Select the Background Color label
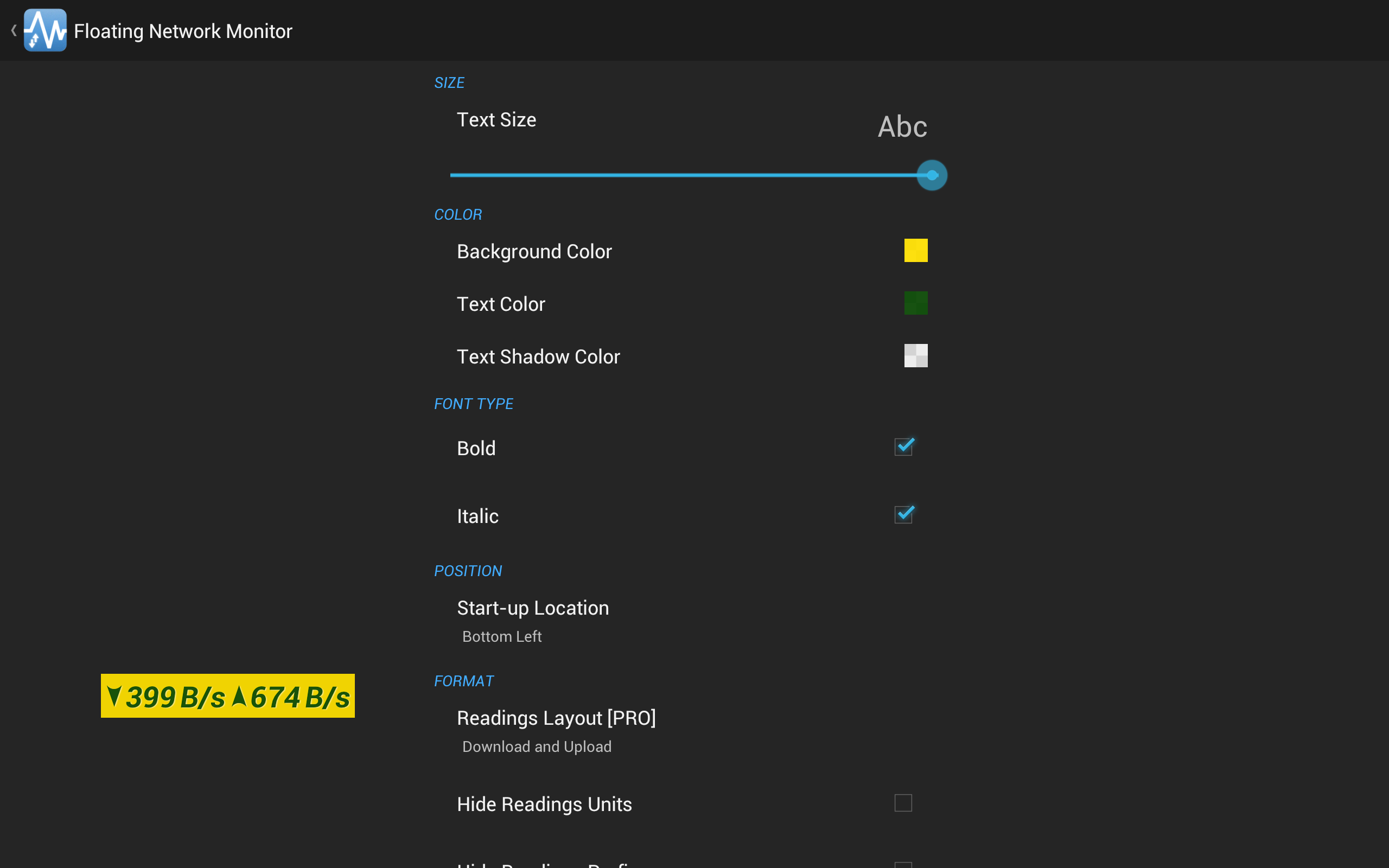1389x868 pixels. 534,251
